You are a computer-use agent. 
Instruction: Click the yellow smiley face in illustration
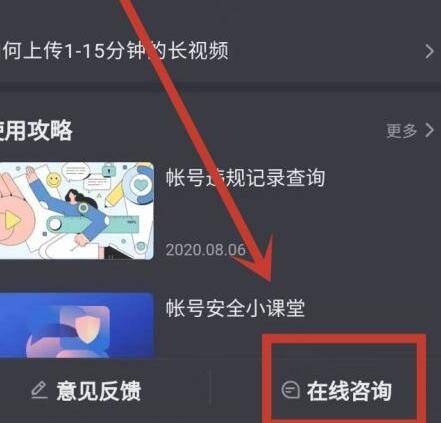[54, 180]
